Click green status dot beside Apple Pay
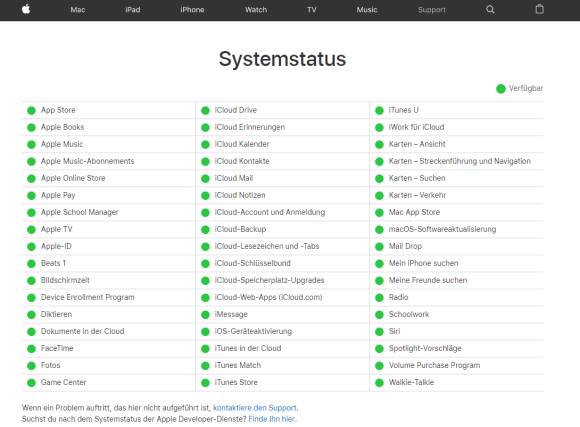Viewport: 580px width, 427px height. coord(31,195)
